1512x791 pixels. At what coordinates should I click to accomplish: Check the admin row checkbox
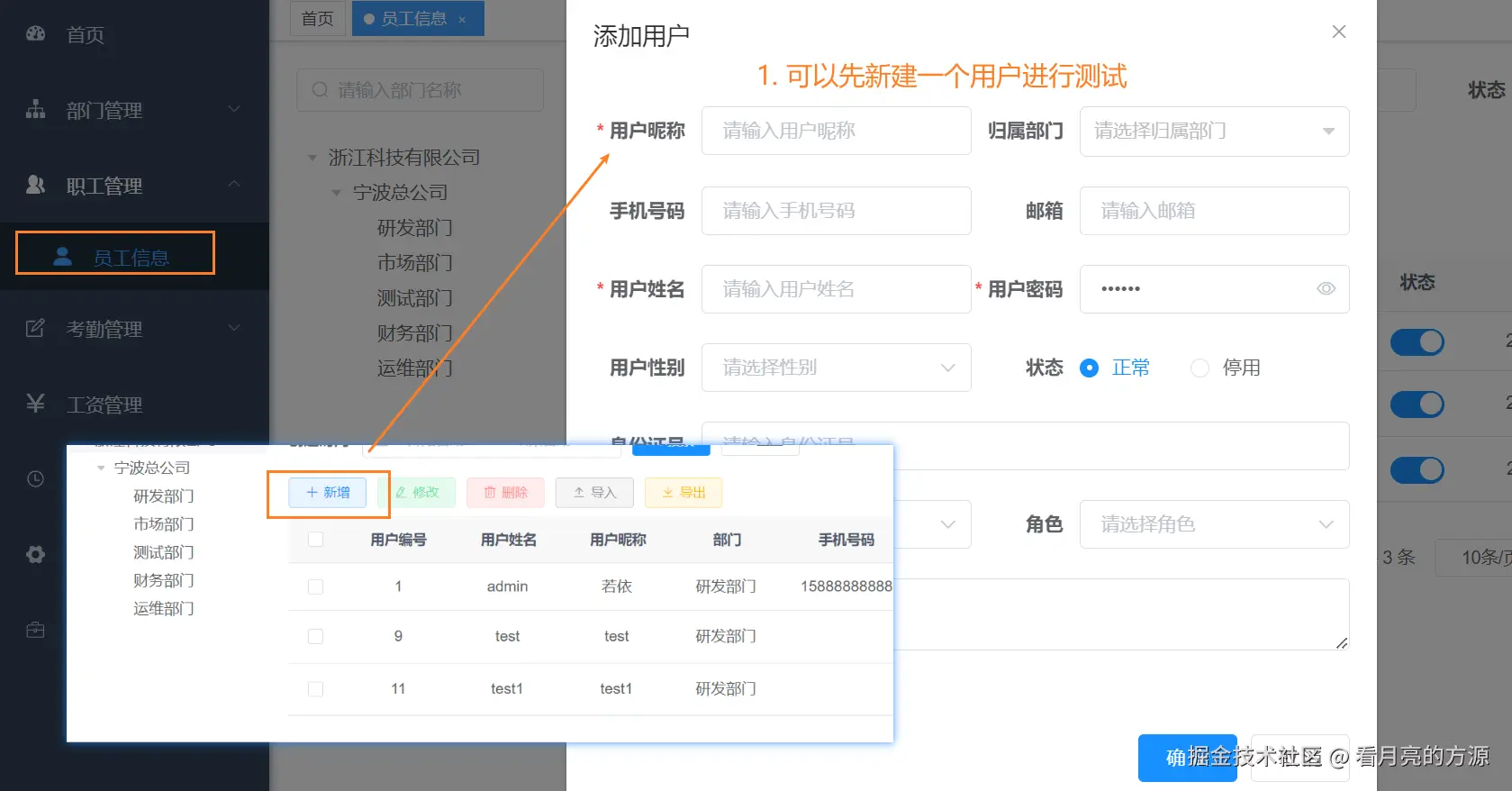[x=315, y=586]
